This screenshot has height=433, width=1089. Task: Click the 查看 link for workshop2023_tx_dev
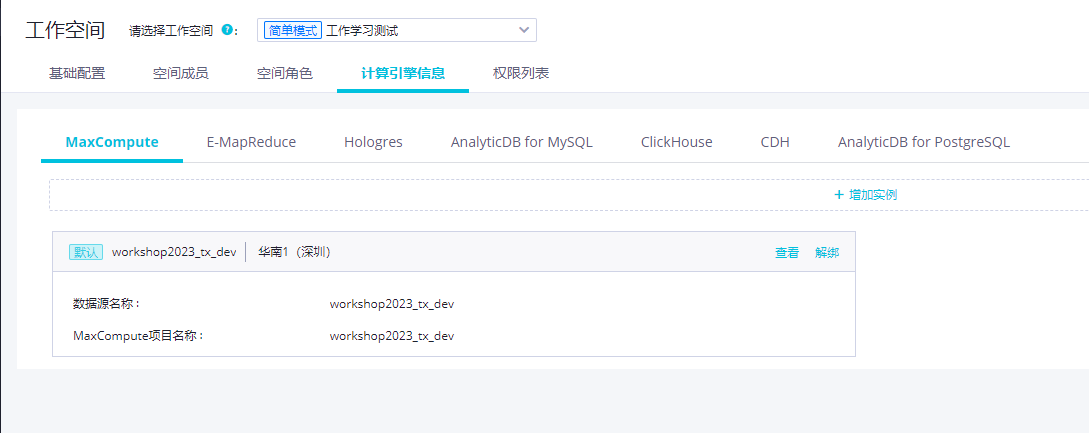tap(787, 253)
